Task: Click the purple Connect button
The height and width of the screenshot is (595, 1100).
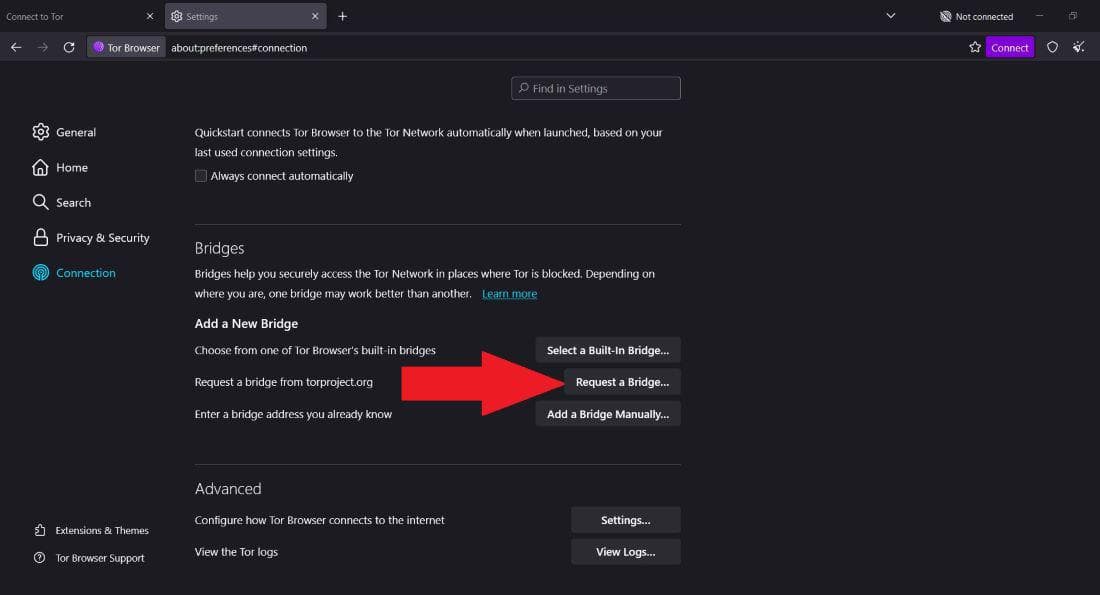Action: pos(1010,47)
